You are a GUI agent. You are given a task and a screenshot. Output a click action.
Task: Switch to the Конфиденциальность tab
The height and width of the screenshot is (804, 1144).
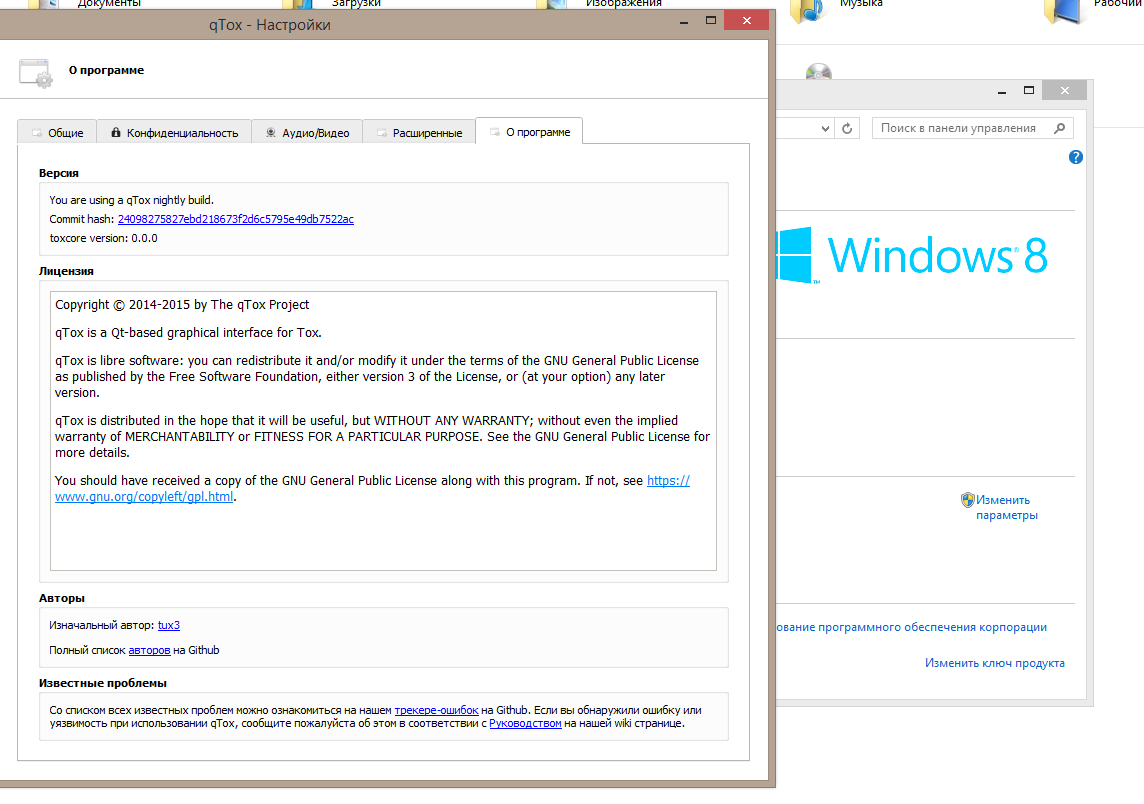point(174,132)
